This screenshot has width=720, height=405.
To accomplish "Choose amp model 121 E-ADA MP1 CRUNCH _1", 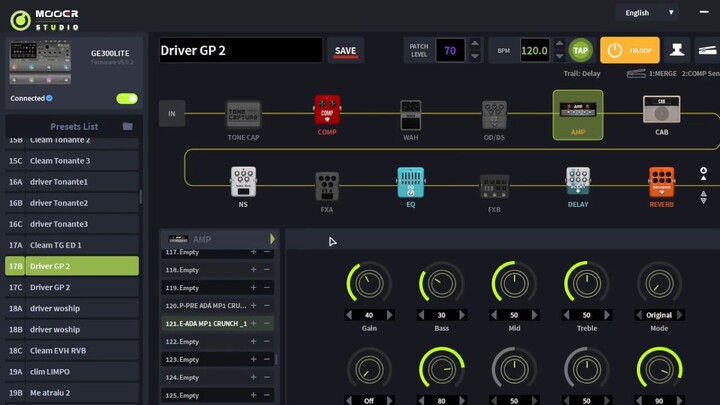I will (218, 323).
